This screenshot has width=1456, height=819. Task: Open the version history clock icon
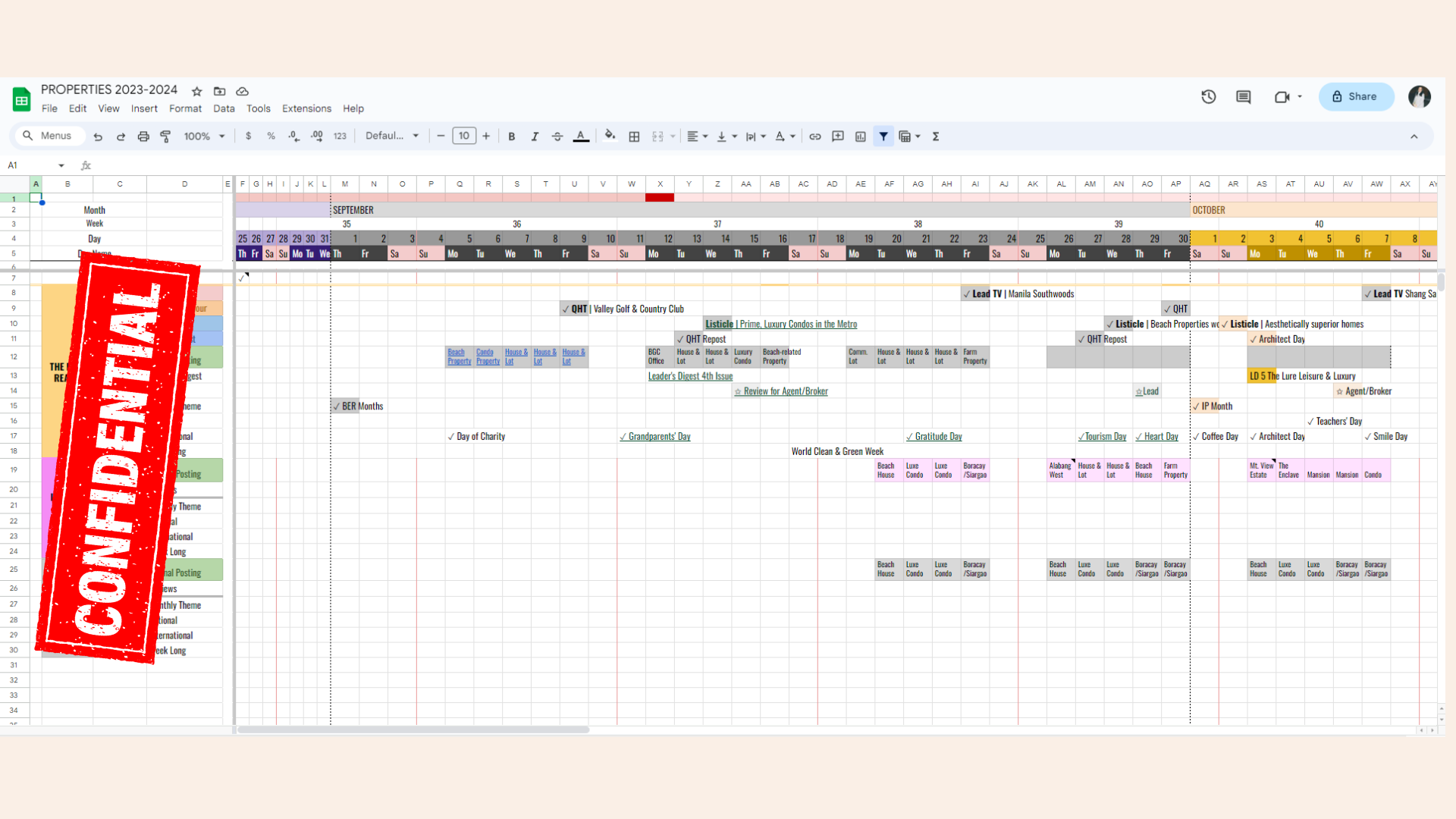(x=1209, y=96)
